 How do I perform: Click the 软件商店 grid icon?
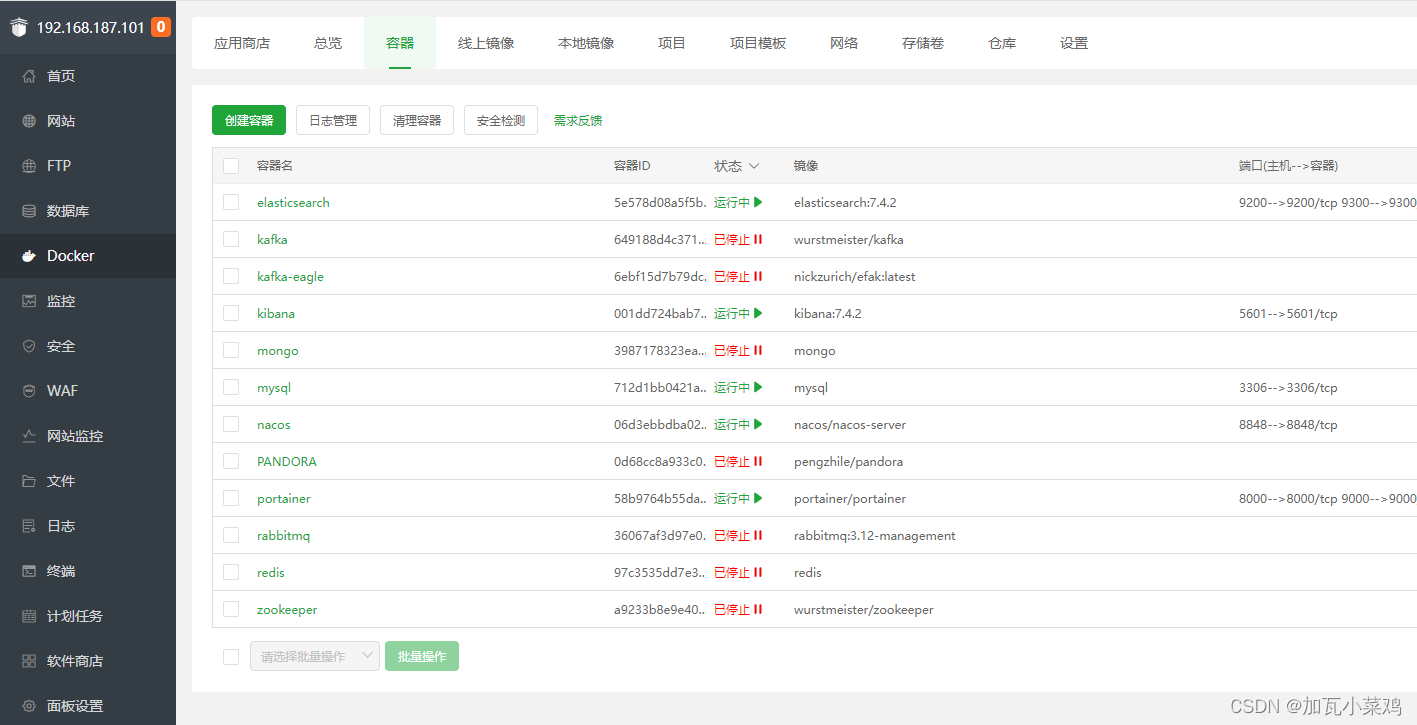coord(29,661)
